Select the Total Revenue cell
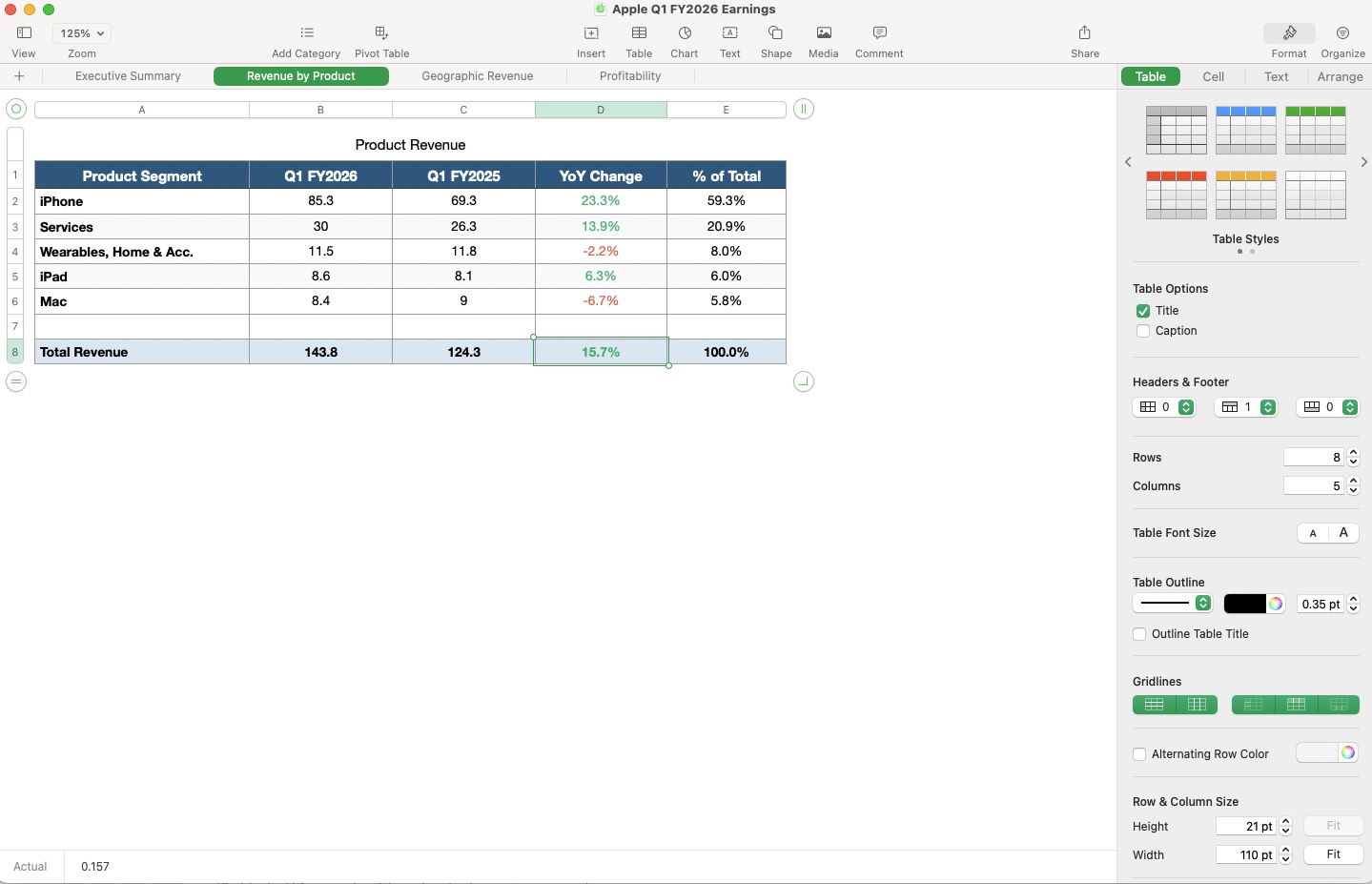Screen dimensions: 1372x884 click(142, 352)
